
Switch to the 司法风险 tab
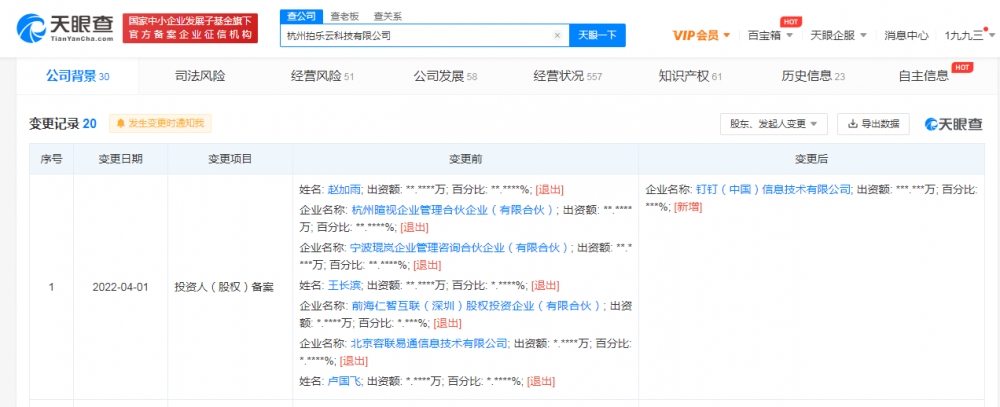pos(200,77)
